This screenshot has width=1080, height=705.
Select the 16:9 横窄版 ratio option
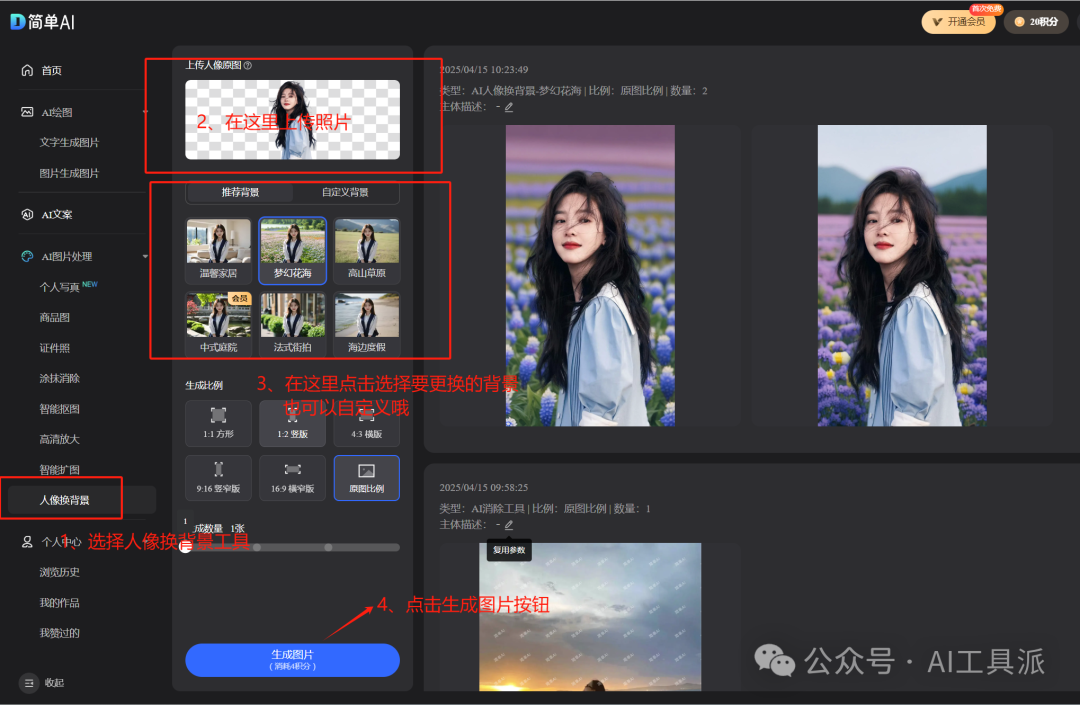click(x=293, y=478)
